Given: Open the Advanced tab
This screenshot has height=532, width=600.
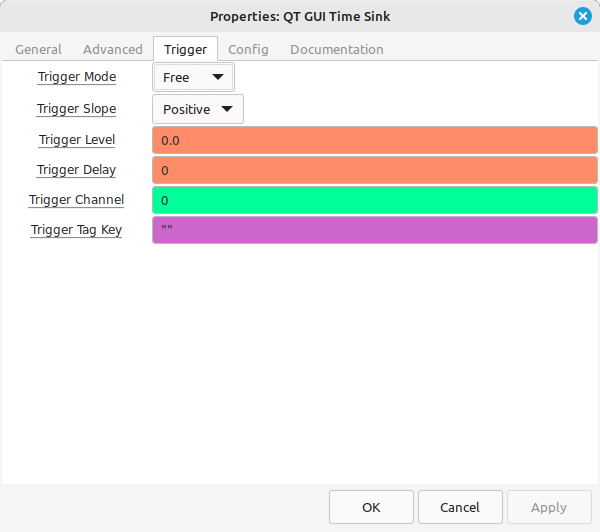Looking at the screenshot, I should tap(113, 49).
